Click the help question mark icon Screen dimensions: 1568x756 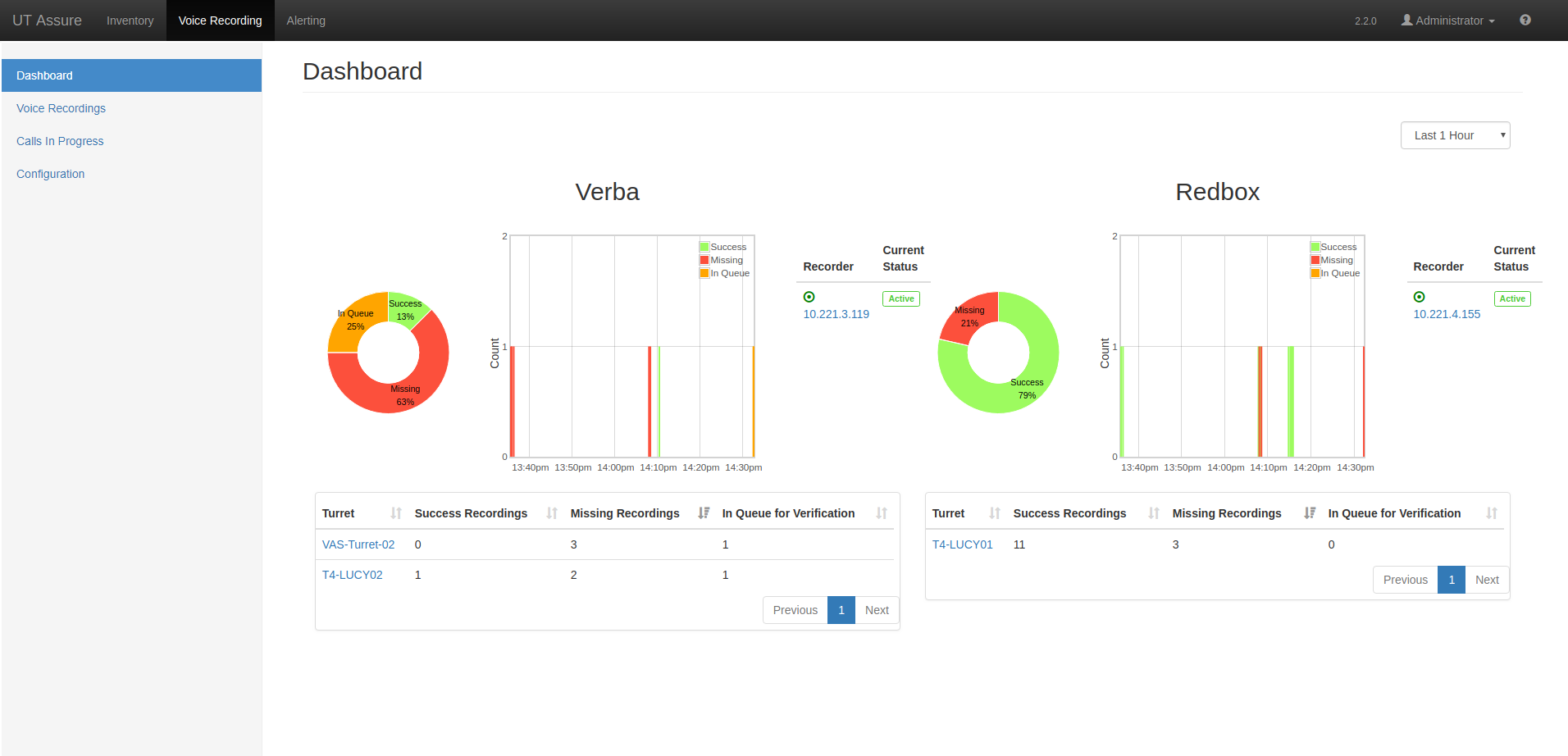1525,20
